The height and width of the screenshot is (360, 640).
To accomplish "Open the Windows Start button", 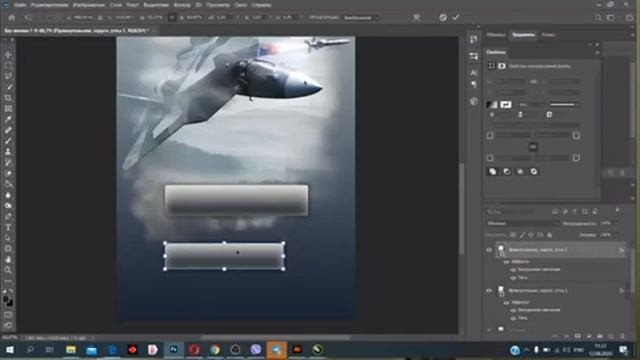I will [10, 350].
